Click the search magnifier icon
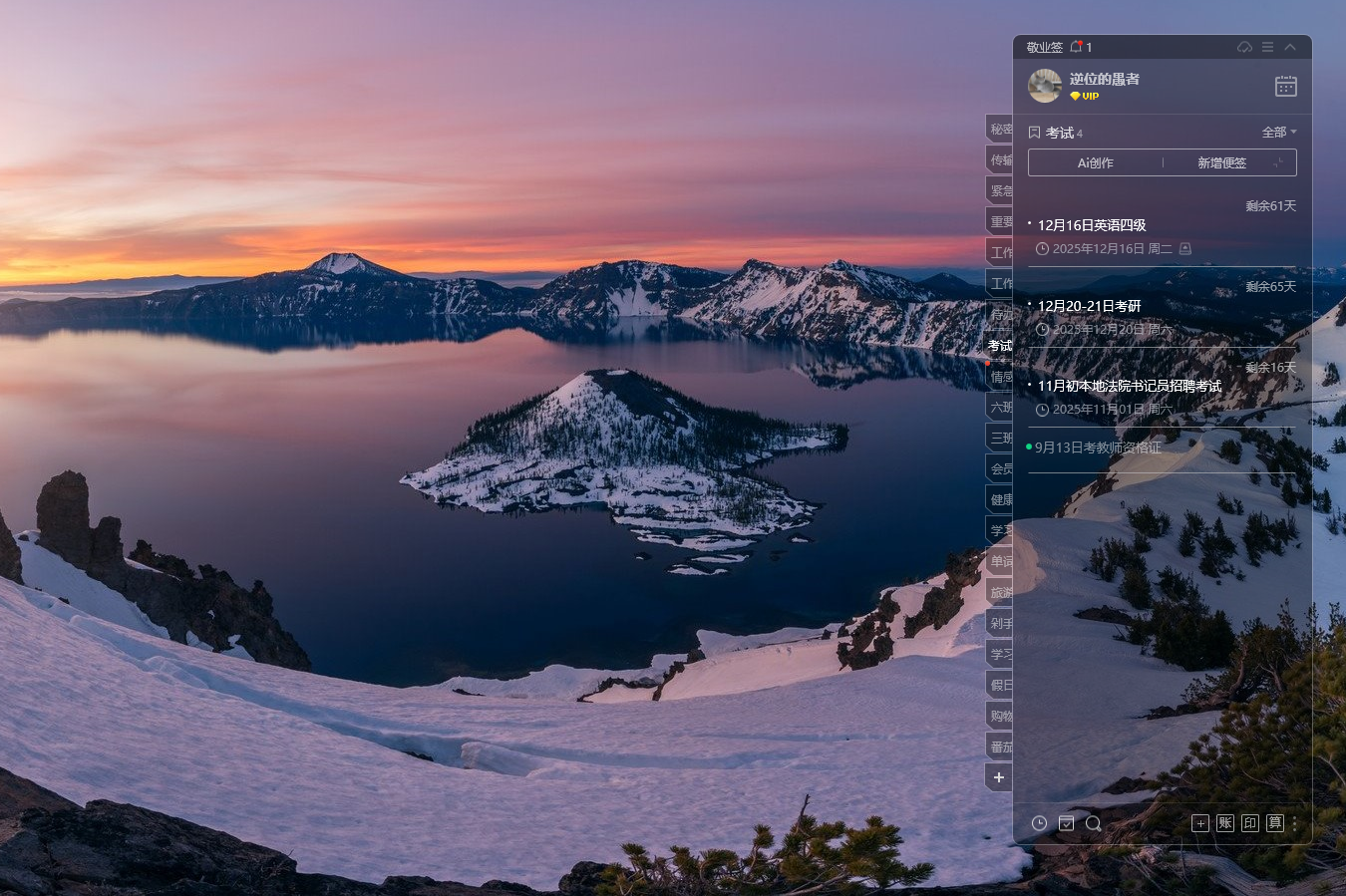Screen dimensions: 1346x896 pos(1093,823)
